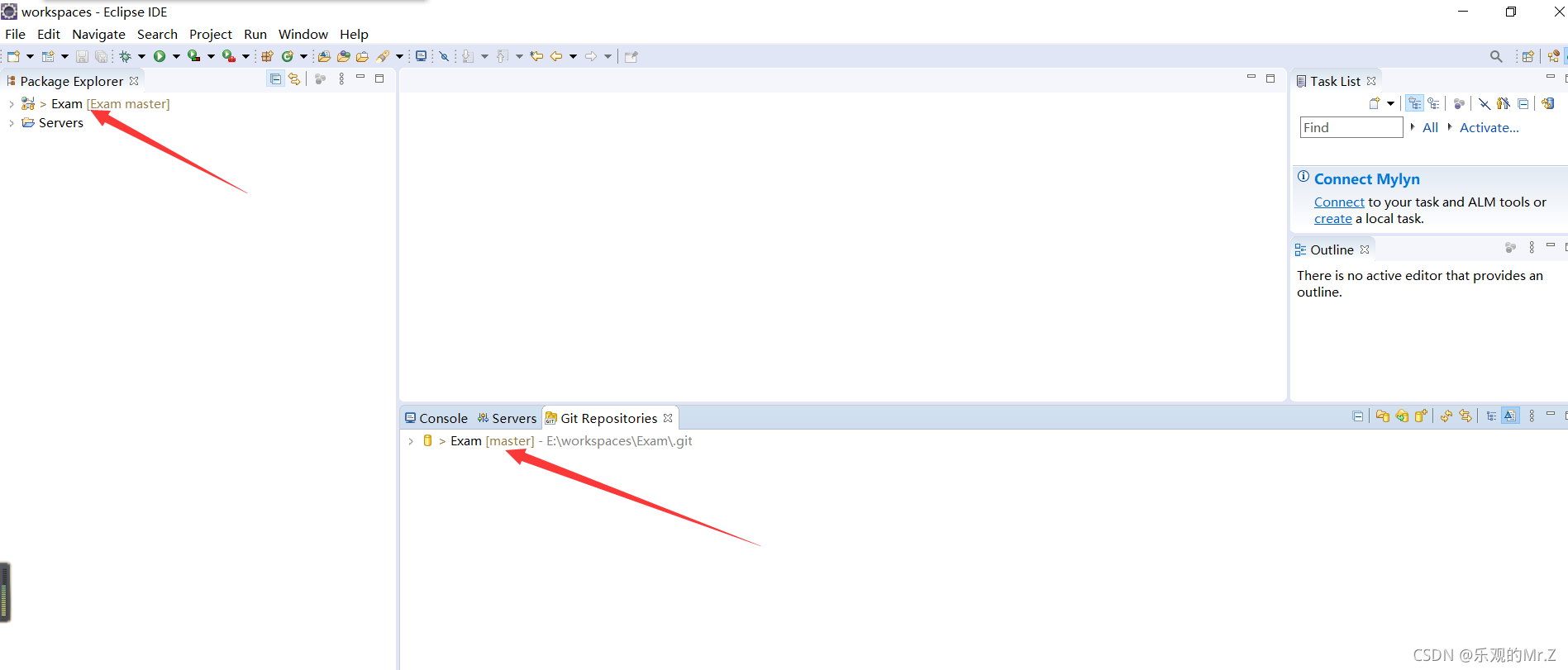
Task: Open the New Task dropdown arrow
Action: pos(1390,103)
